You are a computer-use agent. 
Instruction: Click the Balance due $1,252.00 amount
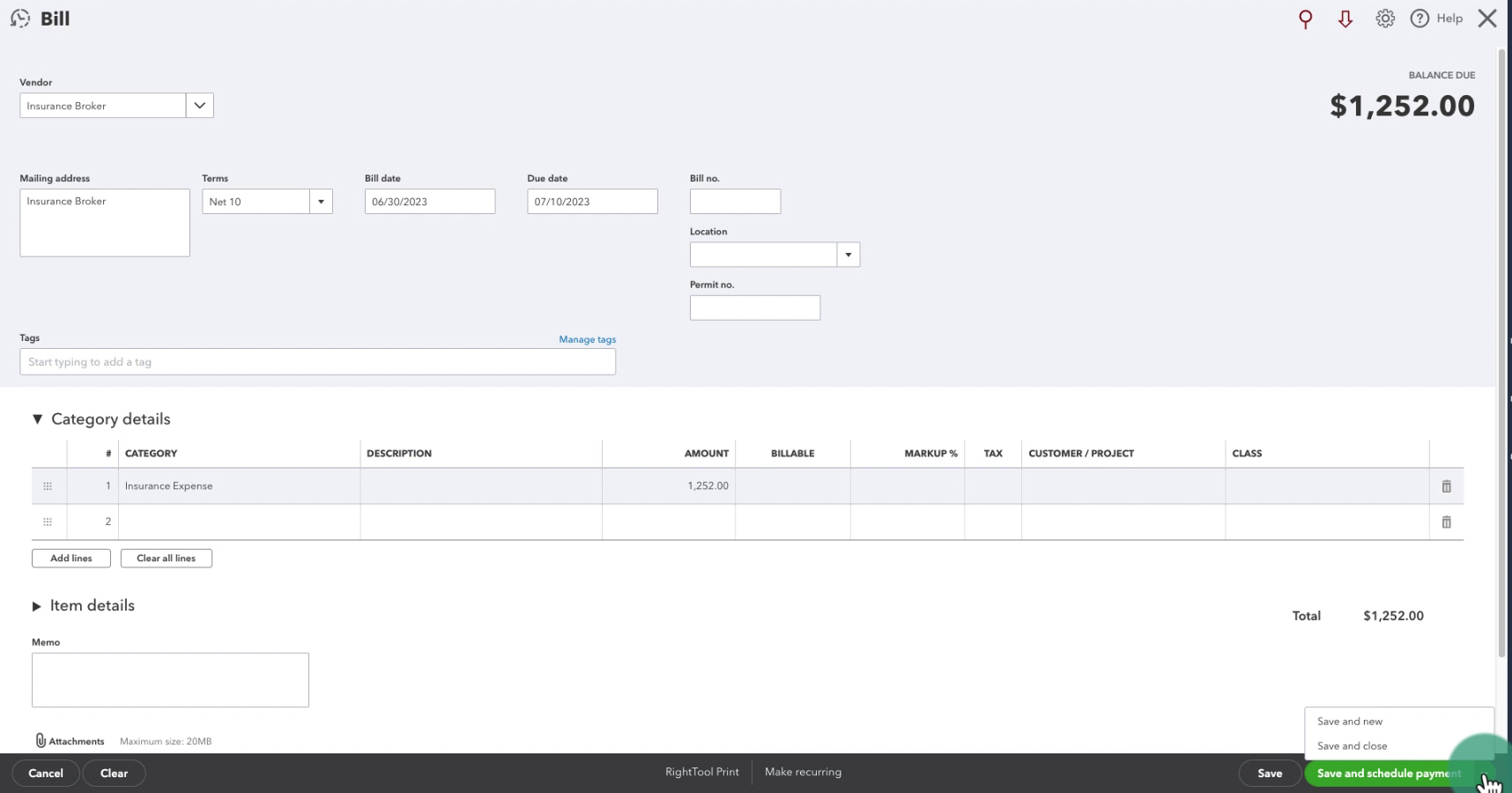click(1402, 106)
